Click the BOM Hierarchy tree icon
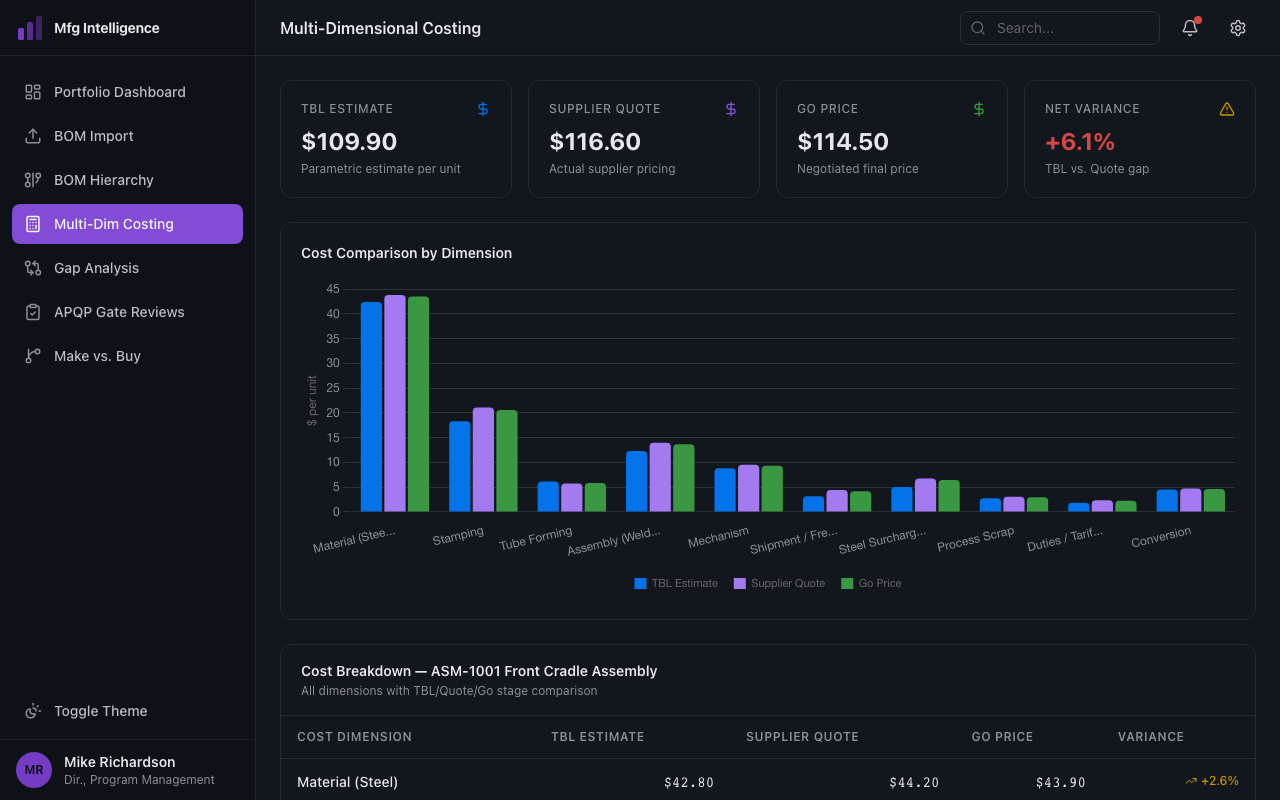Image resolution: width=1280 pixels, height=800 pixels. pyautogui.click(x=32, y=179)
